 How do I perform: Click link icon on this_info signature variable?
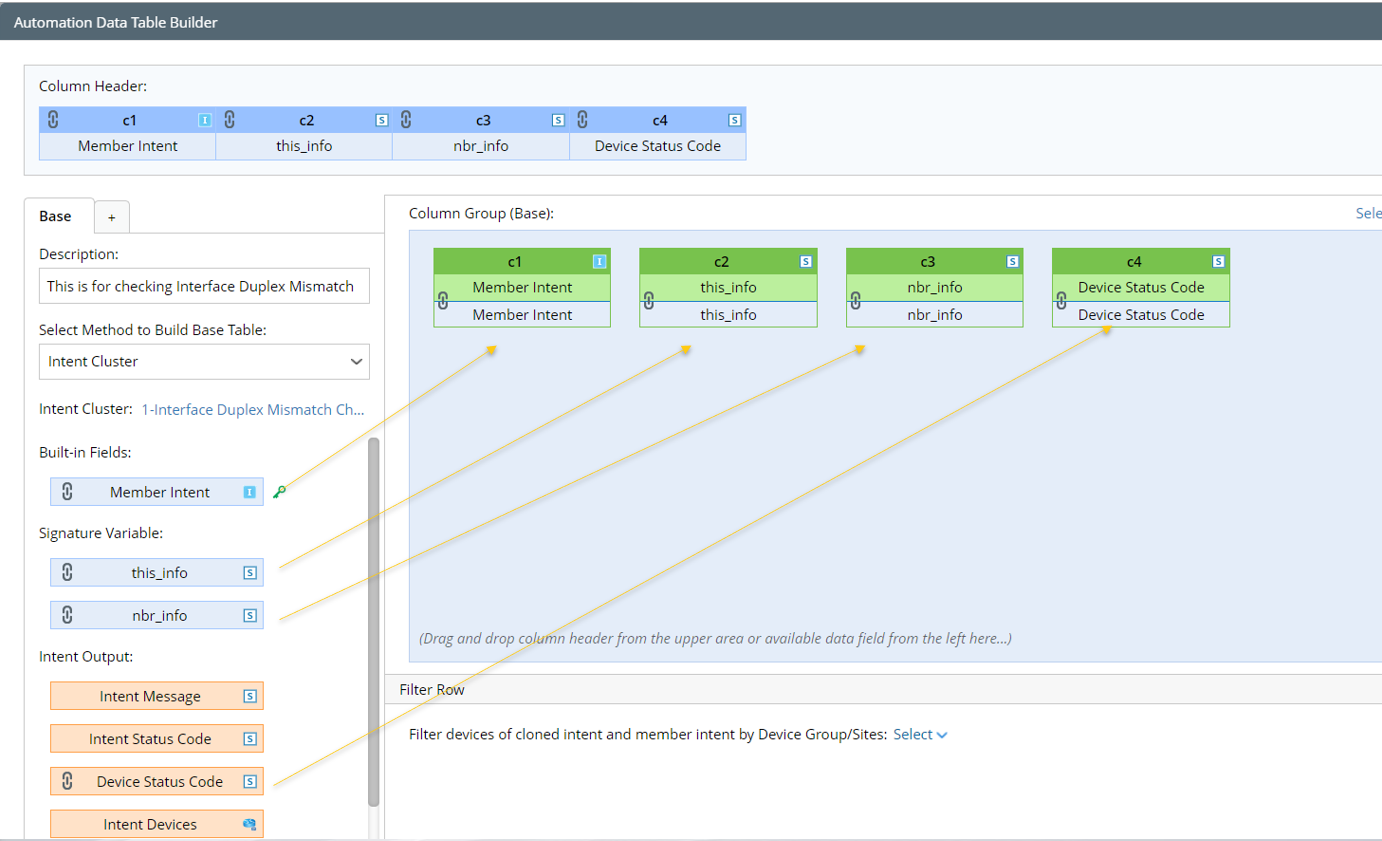(68, 573)
